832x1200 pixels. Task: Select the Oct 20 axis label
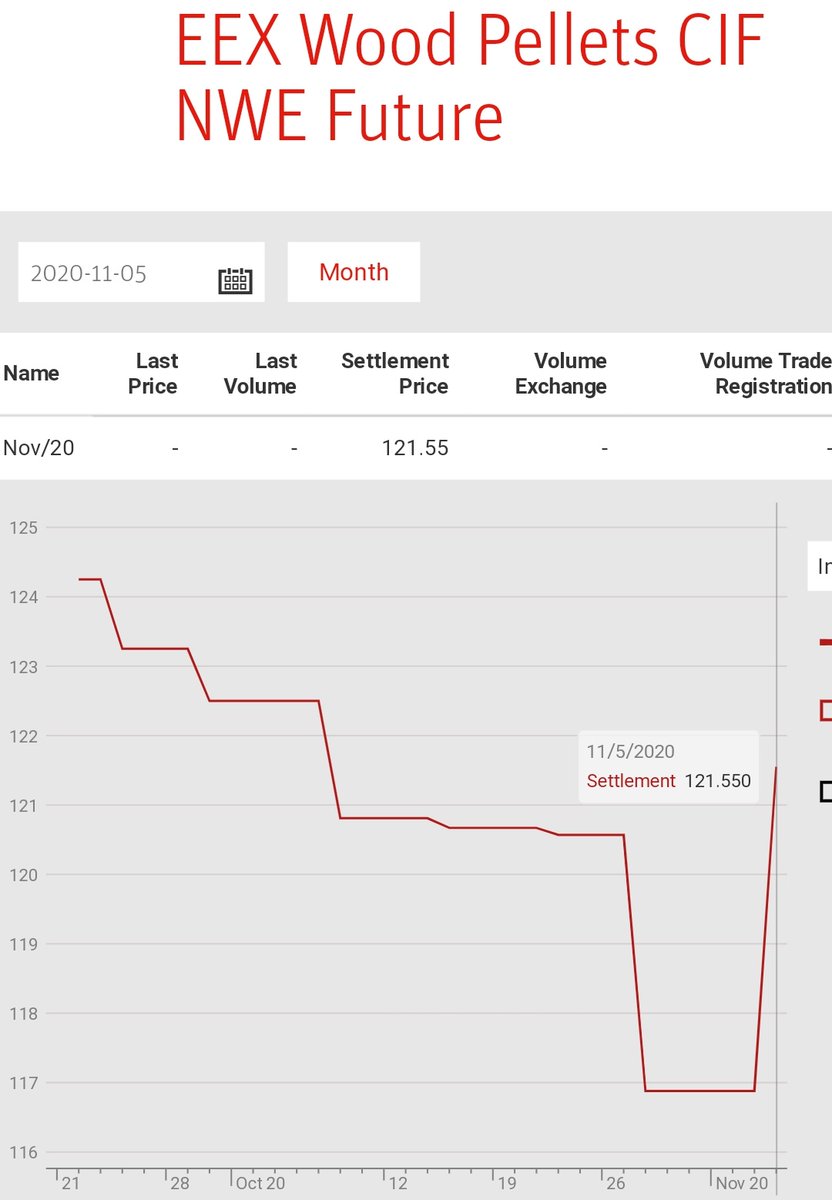point(260,1183)
